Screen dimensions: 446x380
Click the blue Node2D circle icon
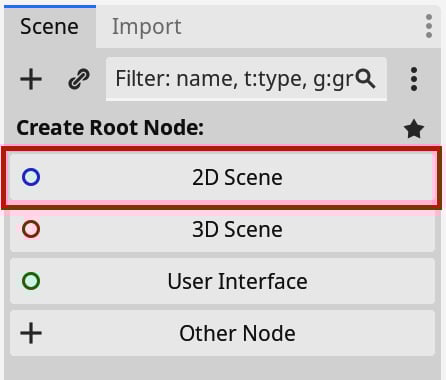(x=31, y=177)
